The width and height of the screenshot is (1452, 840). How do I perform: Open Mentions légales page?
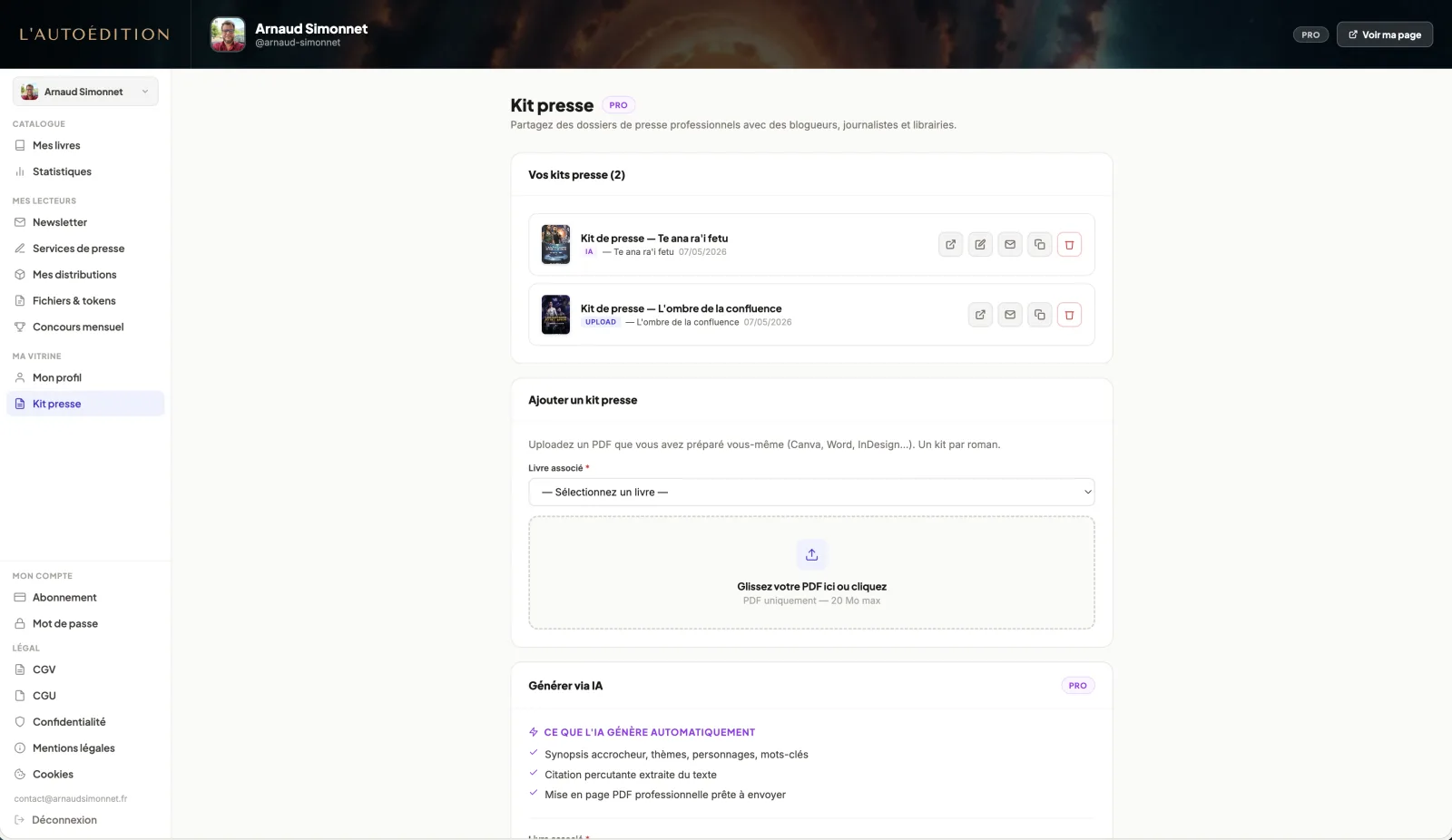(85, 748)
